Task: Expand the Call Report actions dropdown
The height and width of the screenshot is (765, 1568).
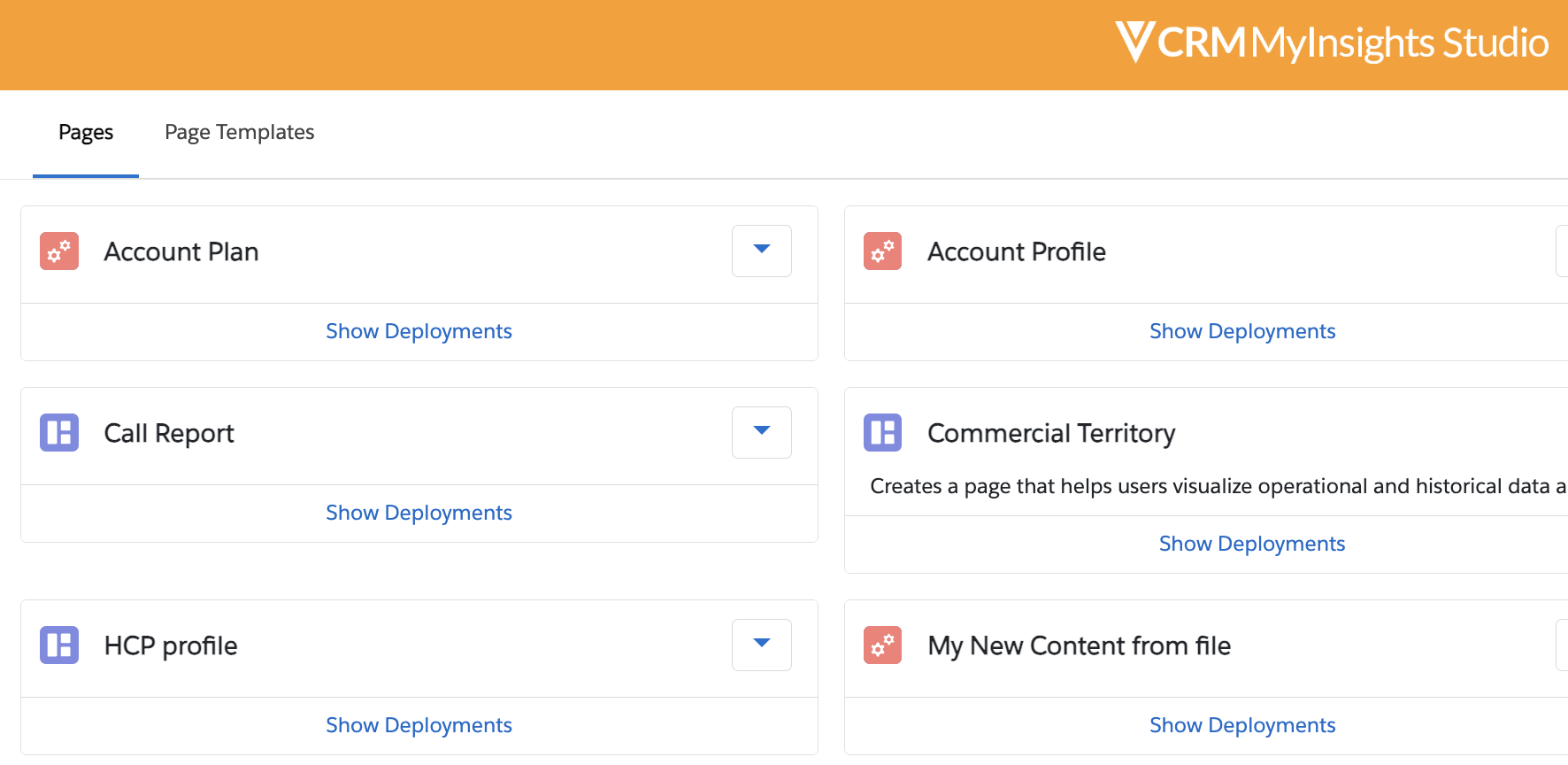Action: pos(761,432)
